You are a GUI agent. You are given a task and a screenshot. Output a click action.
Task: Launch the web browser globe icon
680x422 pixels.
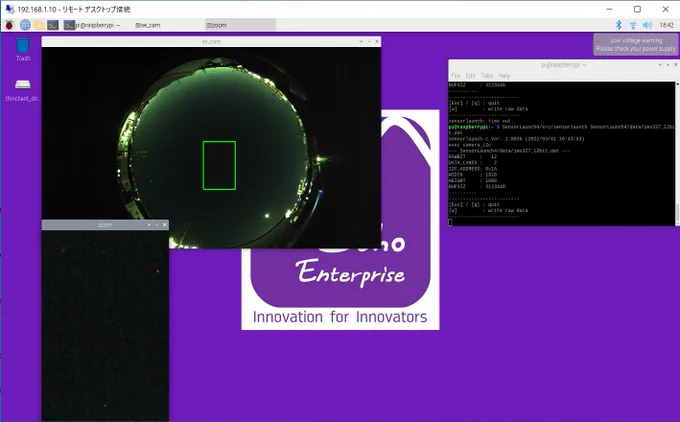tap(25, 25)
